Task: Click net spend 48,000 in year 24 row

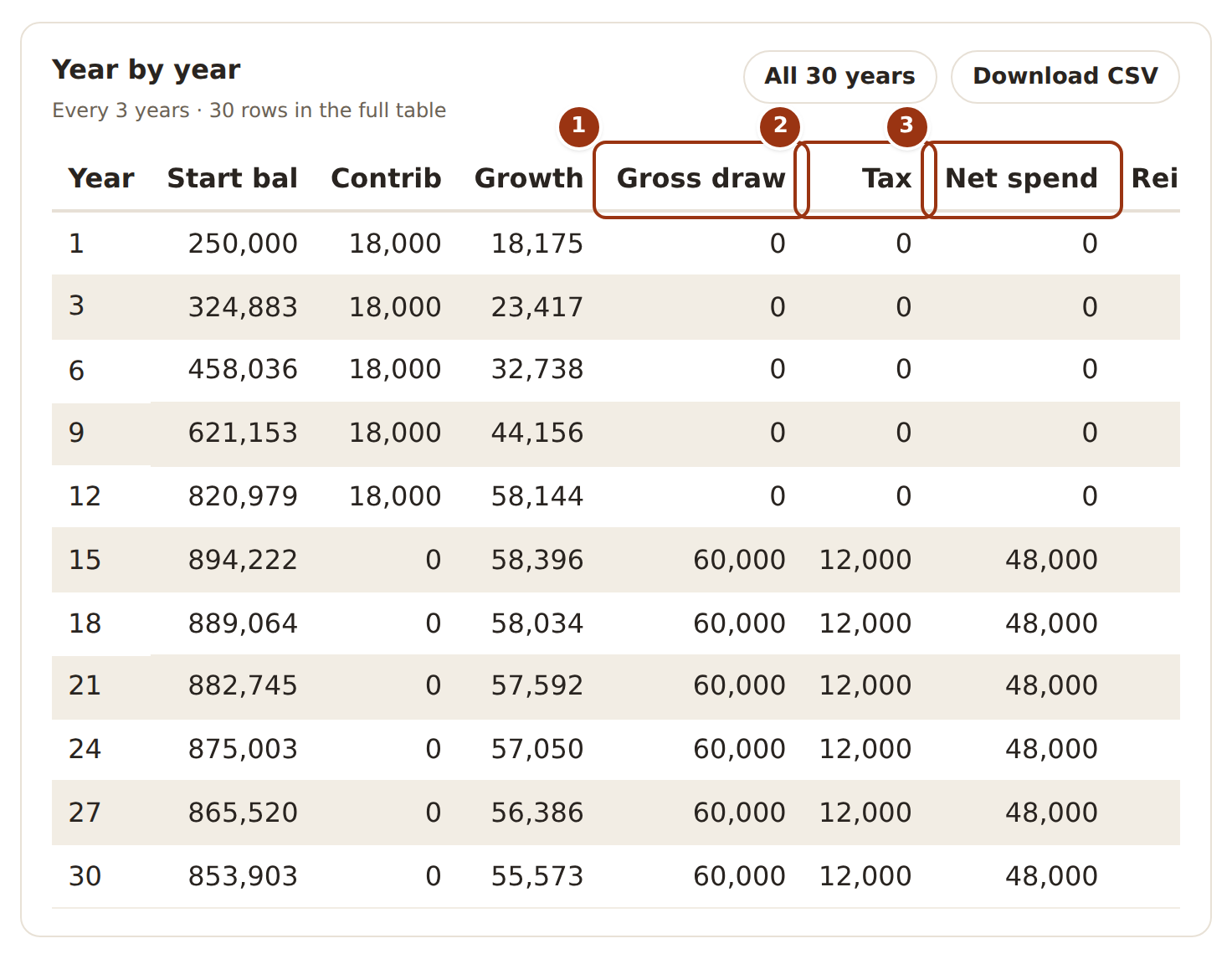Action: point(1051,749)
